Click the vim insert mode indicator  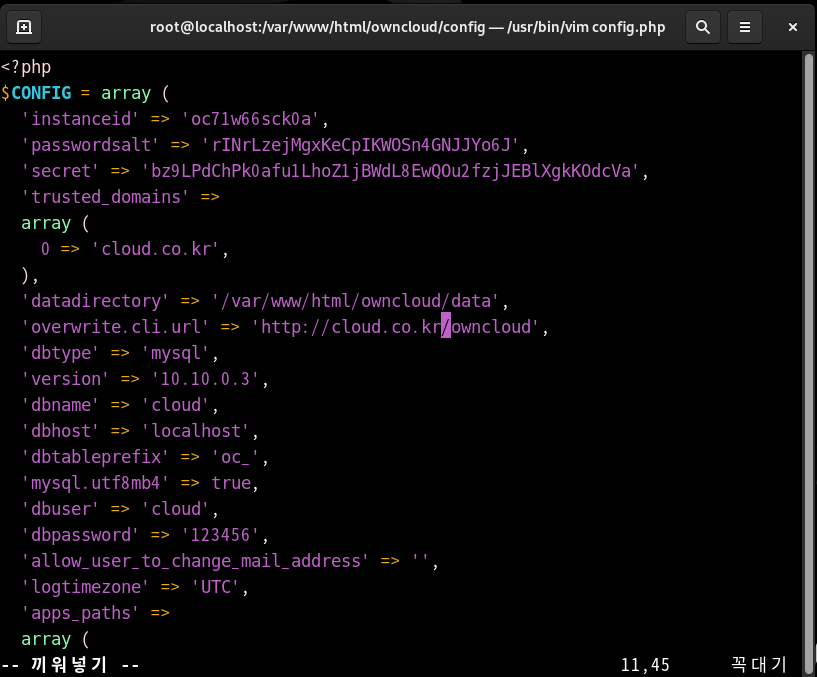click(x=70, y=665)
